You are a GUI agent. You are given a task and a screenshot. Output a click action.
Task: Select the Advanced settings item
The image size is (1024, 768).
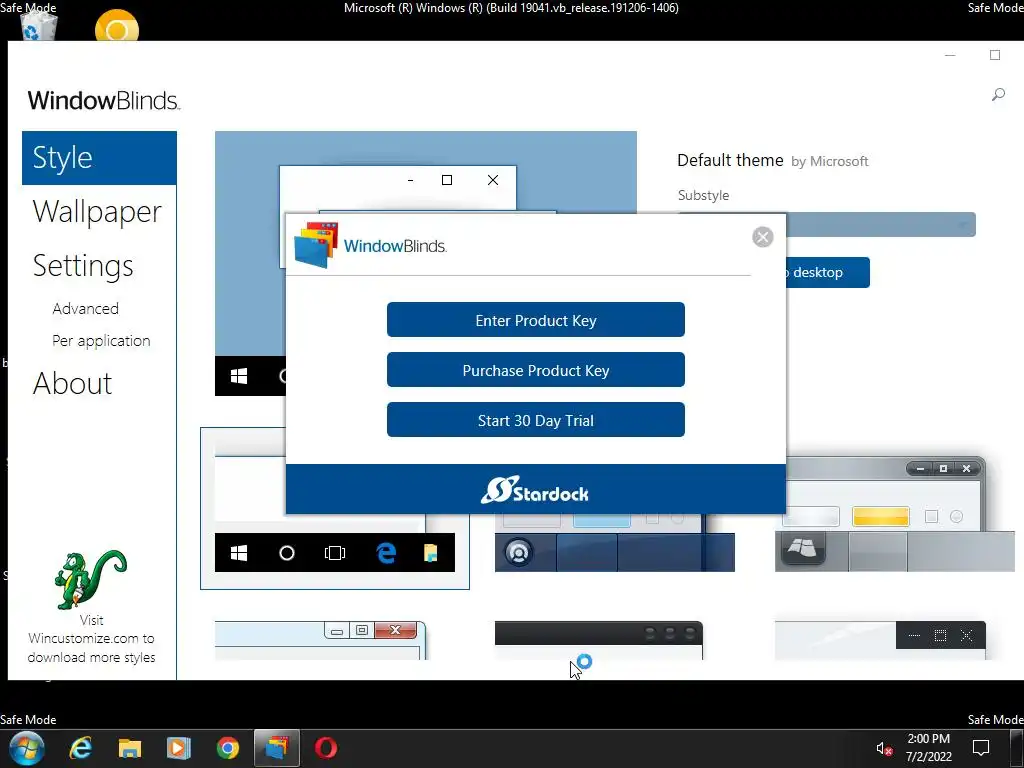point(86,308)
